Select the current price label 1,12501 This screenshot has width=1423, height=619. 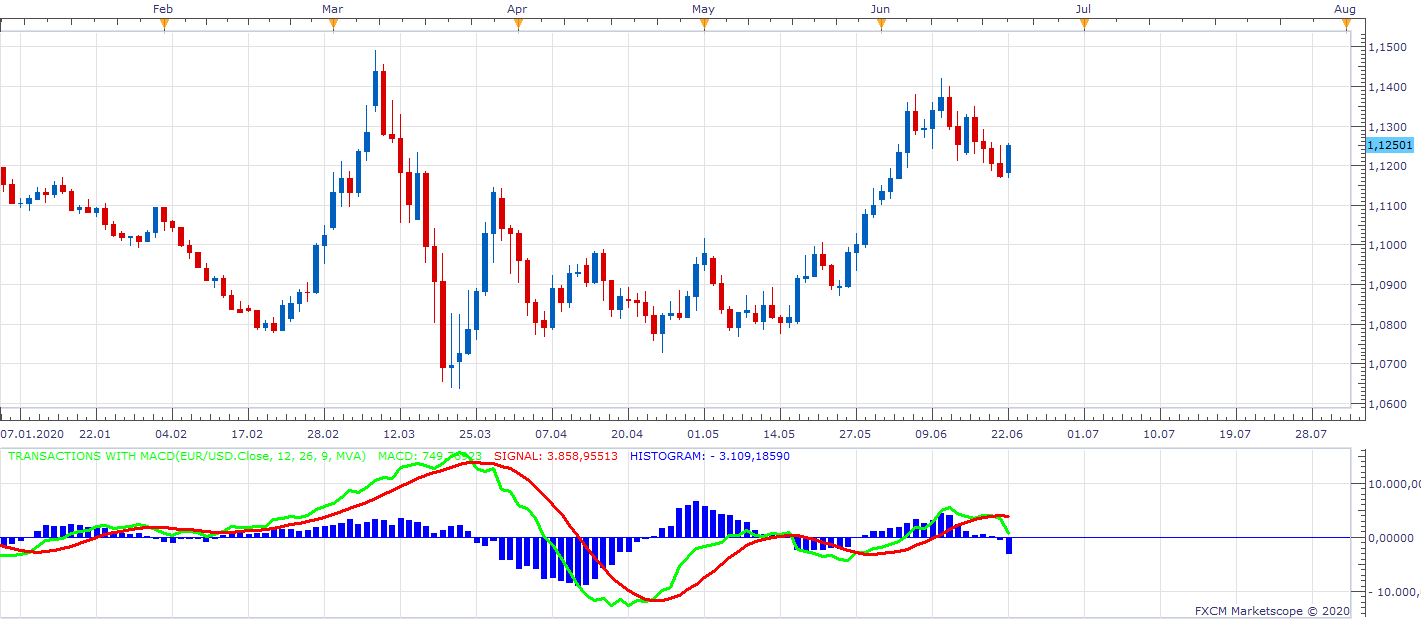(1389, 145)
